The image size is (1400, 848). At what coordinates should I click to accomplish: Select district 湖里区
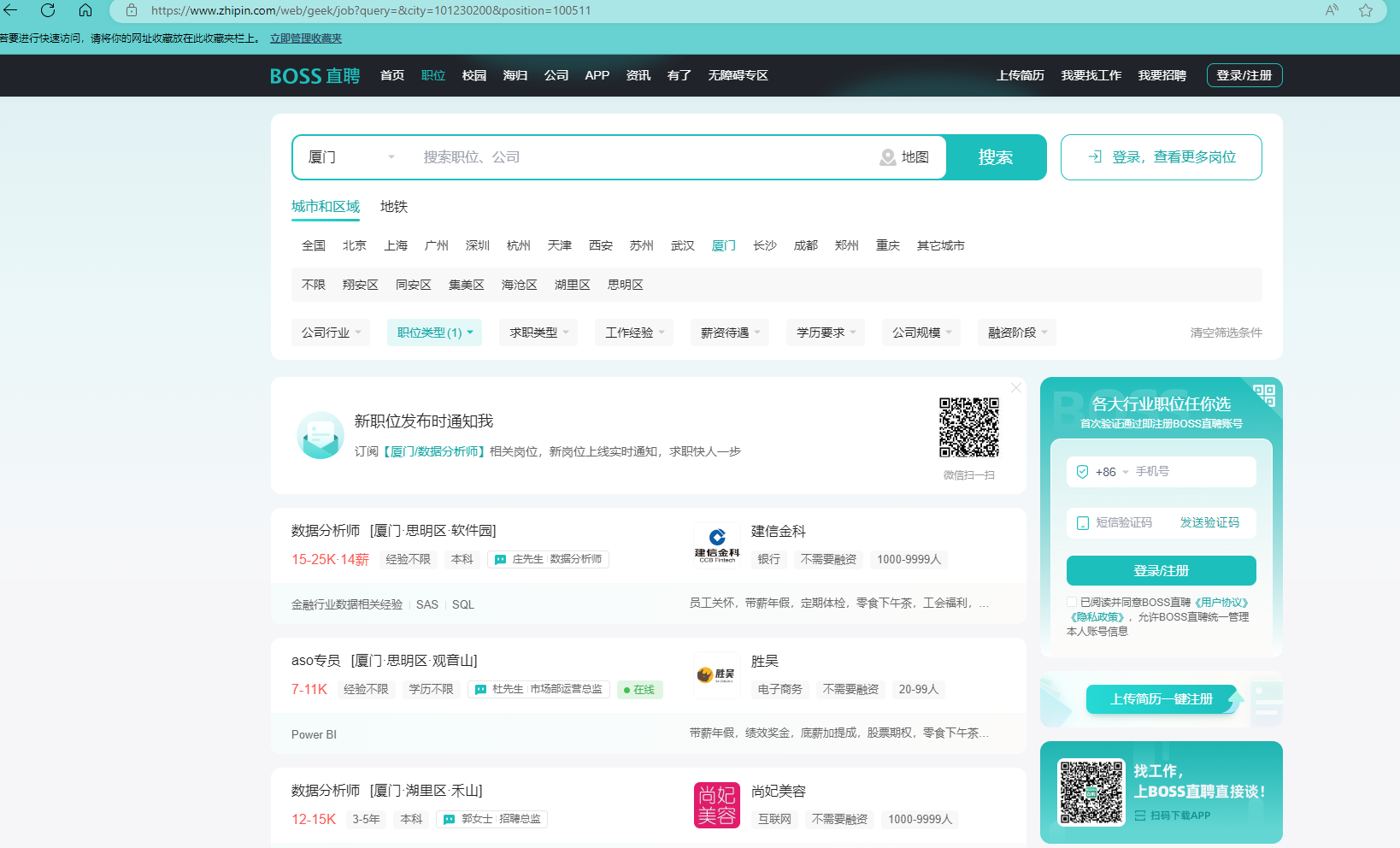pos(573,285)
